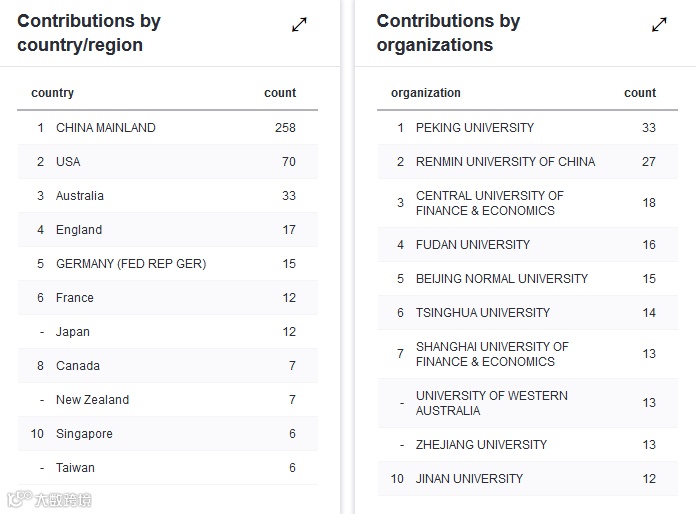The image size is (696, 514).
Task: Select the New Zealand row
Action: pyautogui.click(x=92, y=400)
